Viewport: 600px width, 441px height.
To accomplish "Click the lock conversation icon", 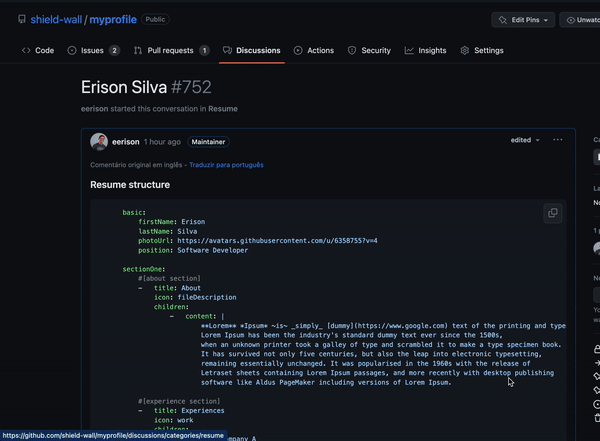I will pyautogui.click(x=596, y=349).
